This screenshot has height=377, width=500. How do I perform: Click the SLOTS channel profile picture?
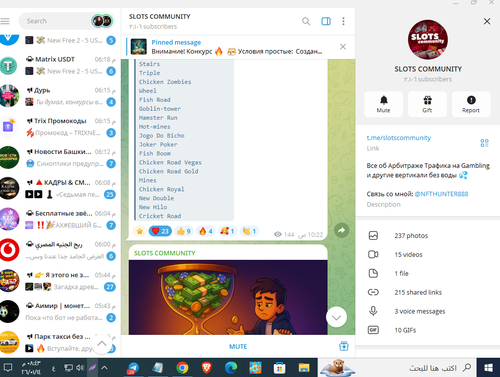pyautogui.click(x=428, y=40)
